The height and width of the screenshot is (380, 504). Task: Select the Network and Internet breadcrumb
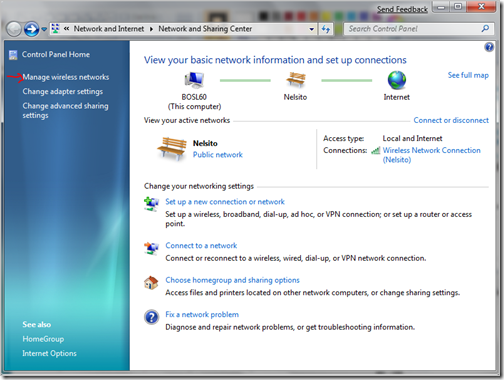109,29
